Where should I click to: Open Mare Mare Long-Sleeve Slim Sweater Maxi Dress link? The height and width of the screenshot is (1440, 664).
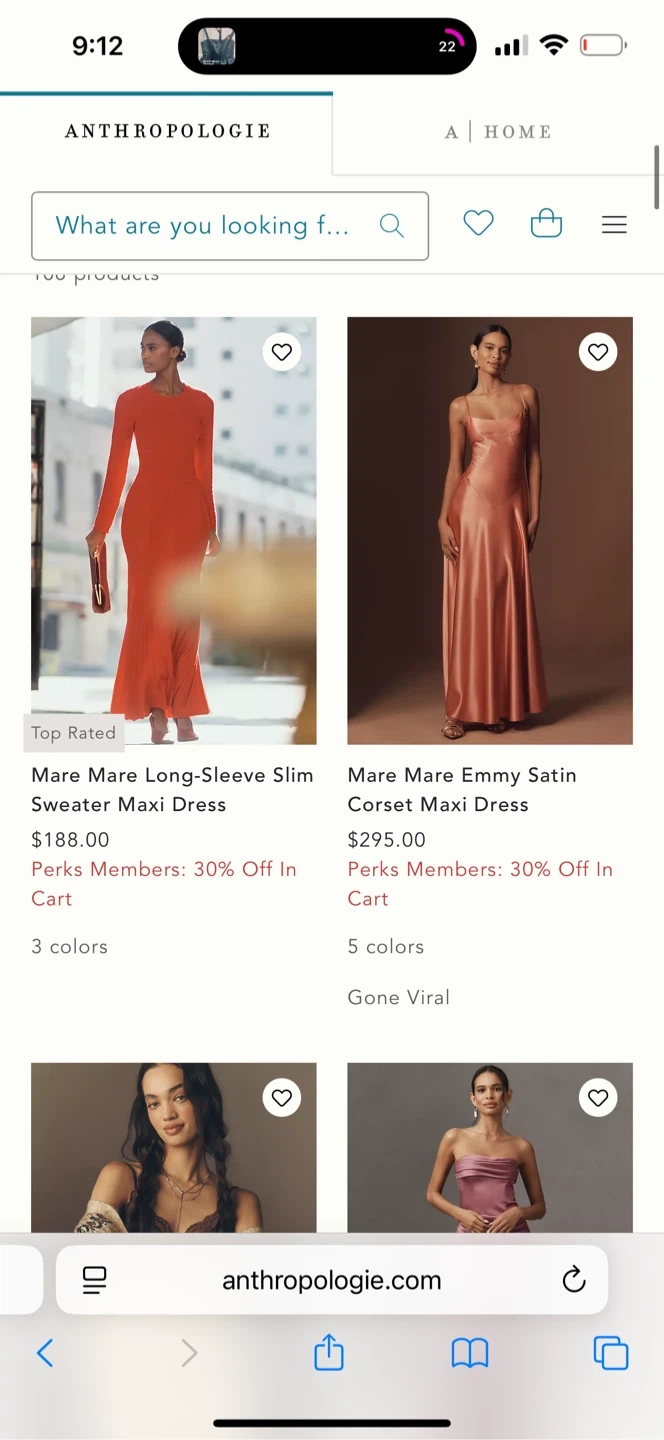[x=172, y=790]
